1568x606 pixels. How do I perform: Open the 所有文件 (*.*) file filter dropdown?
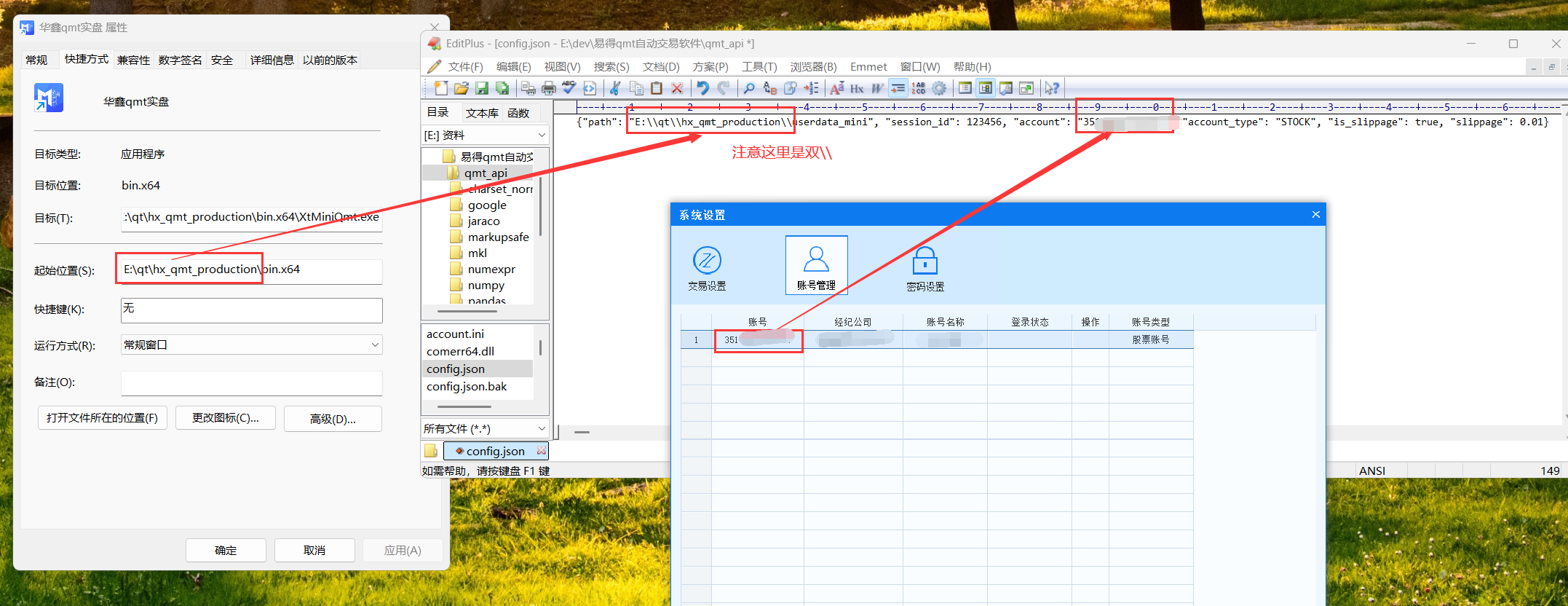(542, 428)
